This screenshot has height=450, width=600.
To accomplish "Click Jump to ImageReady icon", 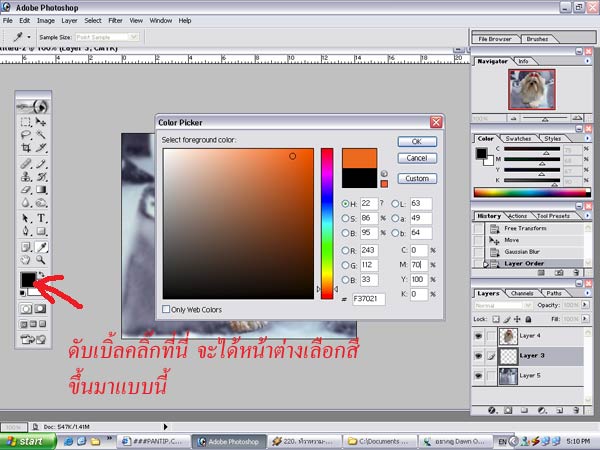I will [33, 339].
